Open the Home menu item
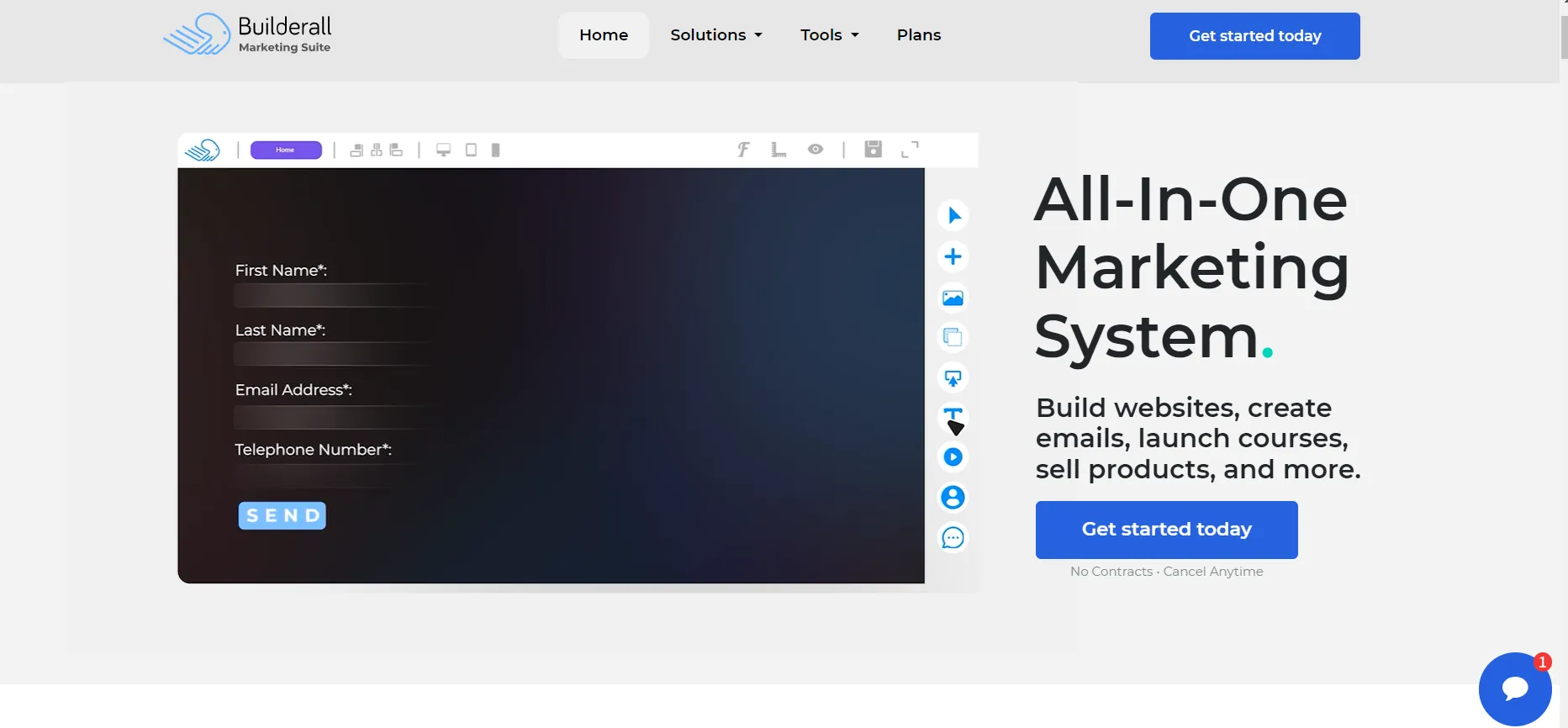The height and width of the screenshot is (728, 1568). pos(604,35)
